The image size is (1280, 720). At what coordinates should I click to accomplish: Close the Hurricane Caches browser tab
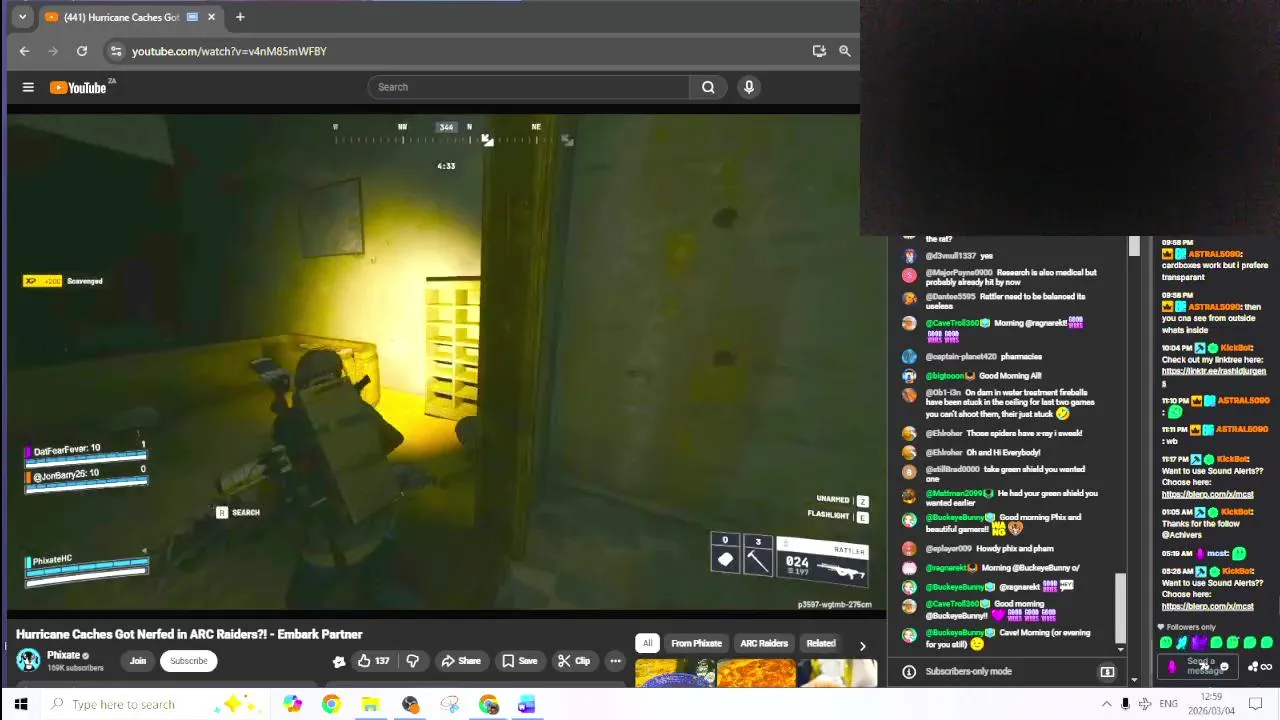tap(211, 17)
